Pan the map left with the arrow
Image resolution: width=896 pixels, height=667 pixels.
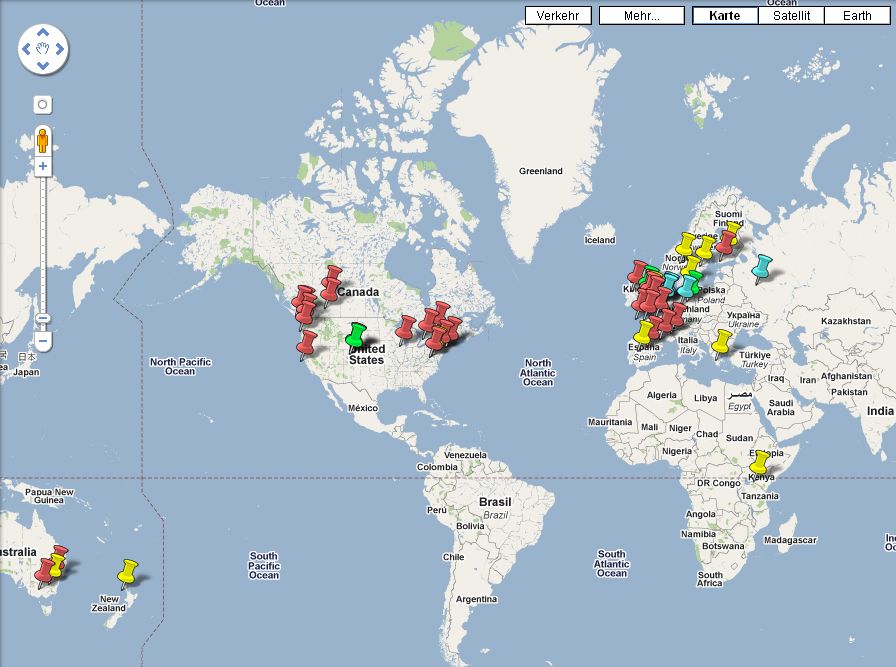coord(26,49)
